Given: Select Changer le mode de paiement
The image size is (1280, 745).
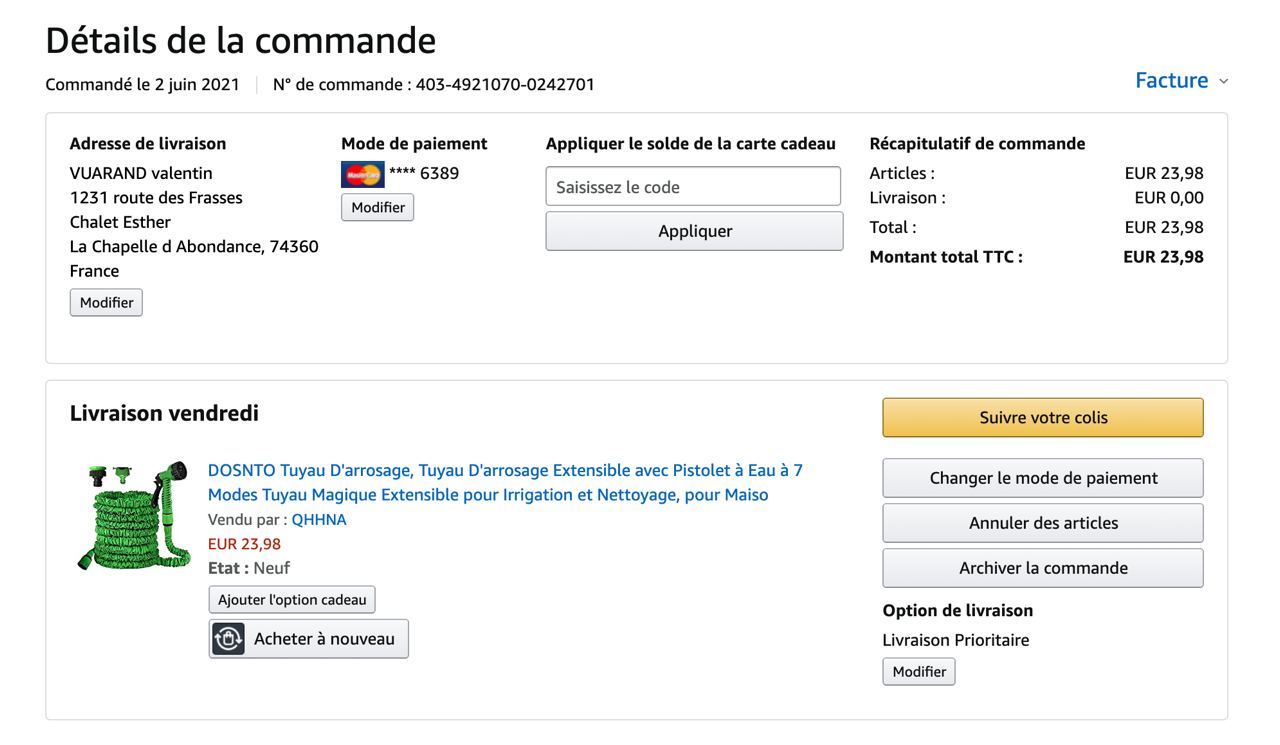Looking at the screenshot, I should pos(1042,478).
